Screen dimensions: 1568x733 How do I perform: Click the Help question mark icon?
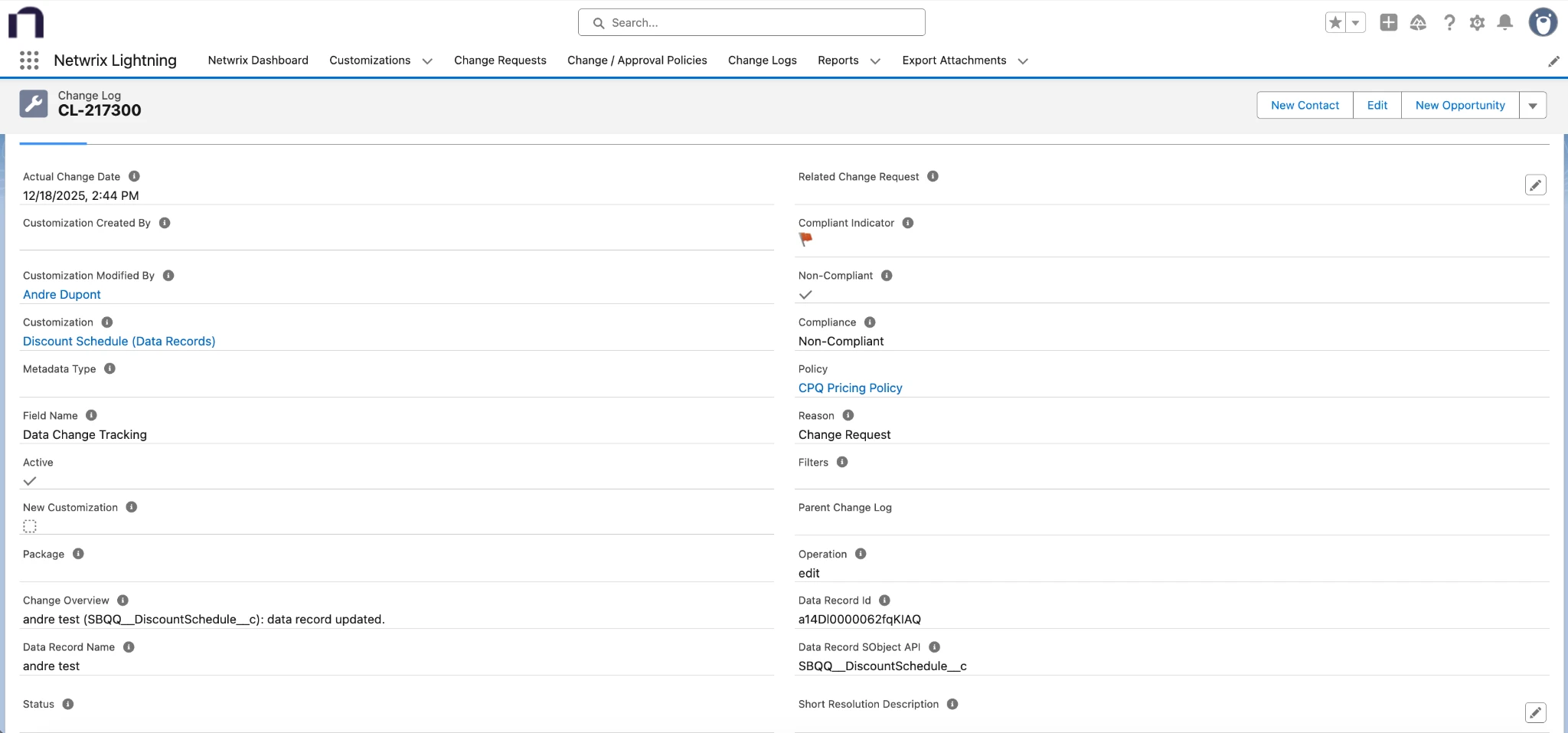coord(1449,23)
